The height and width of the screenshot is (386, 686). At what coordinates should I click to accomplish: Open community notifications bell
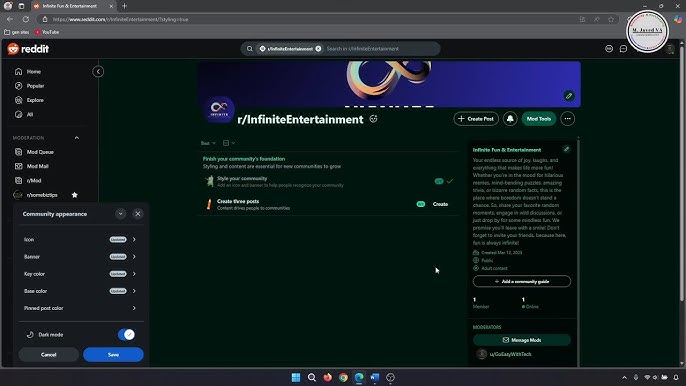coord(510,119)
